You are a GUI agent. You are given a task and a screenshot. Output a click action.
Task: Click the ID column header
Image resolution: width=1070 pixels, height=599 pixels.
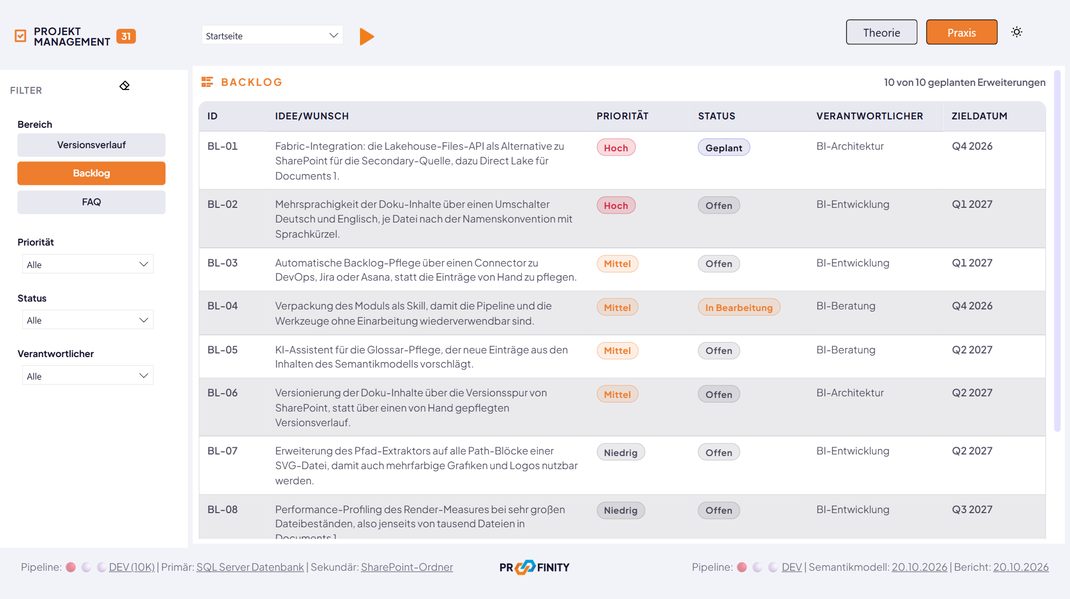click(x=212, y=116)
